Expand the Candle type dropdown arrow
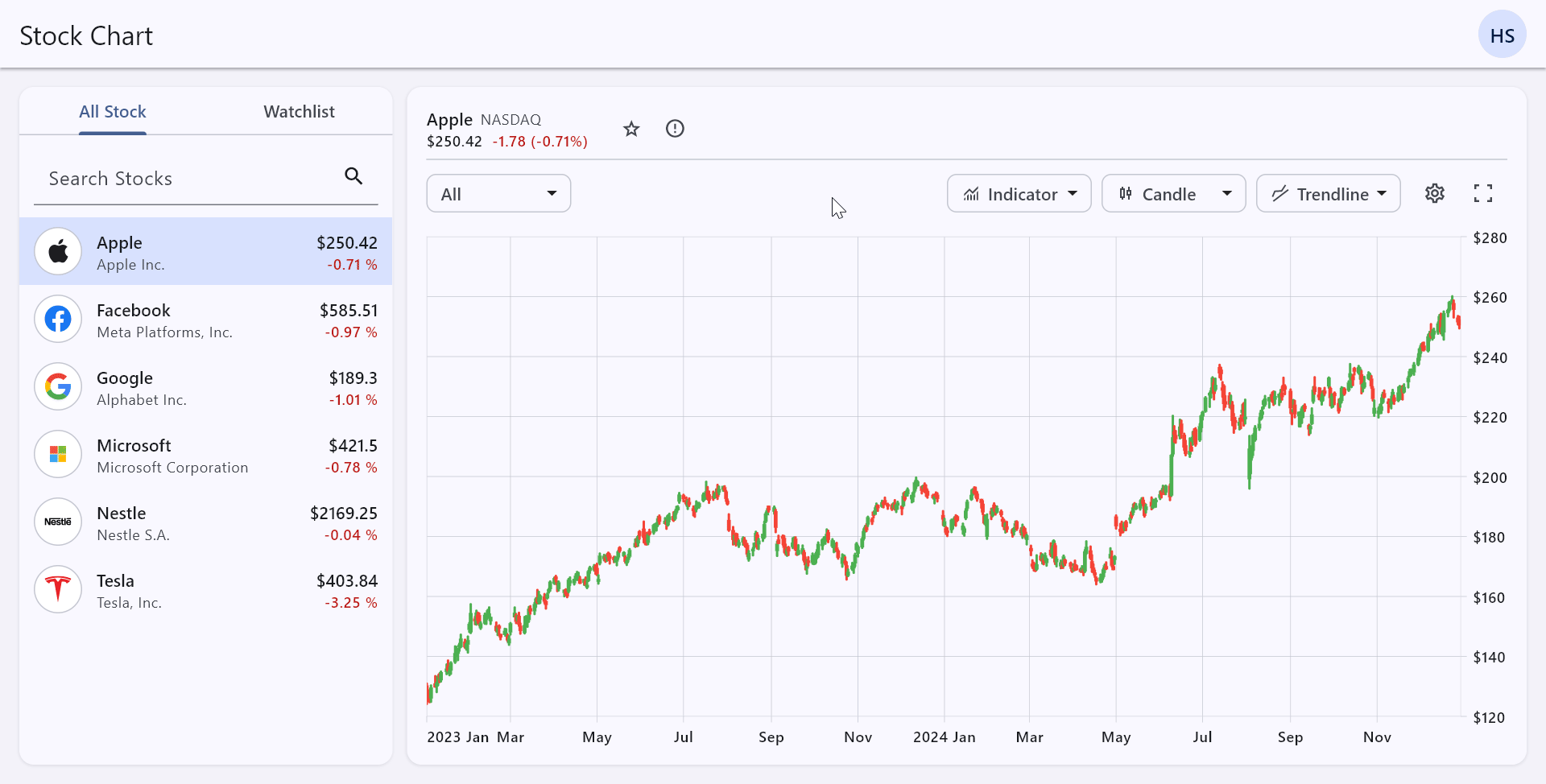Image resolution: width=1546 pixels, height=784 pixels. (1226, 193)
